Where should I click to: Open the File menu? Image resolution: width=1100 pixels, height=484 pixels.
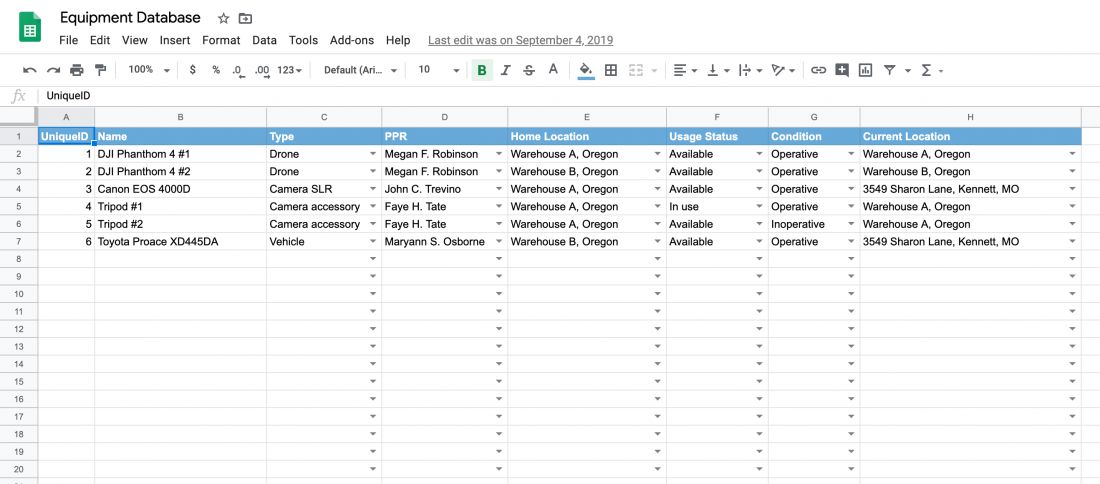69,41
